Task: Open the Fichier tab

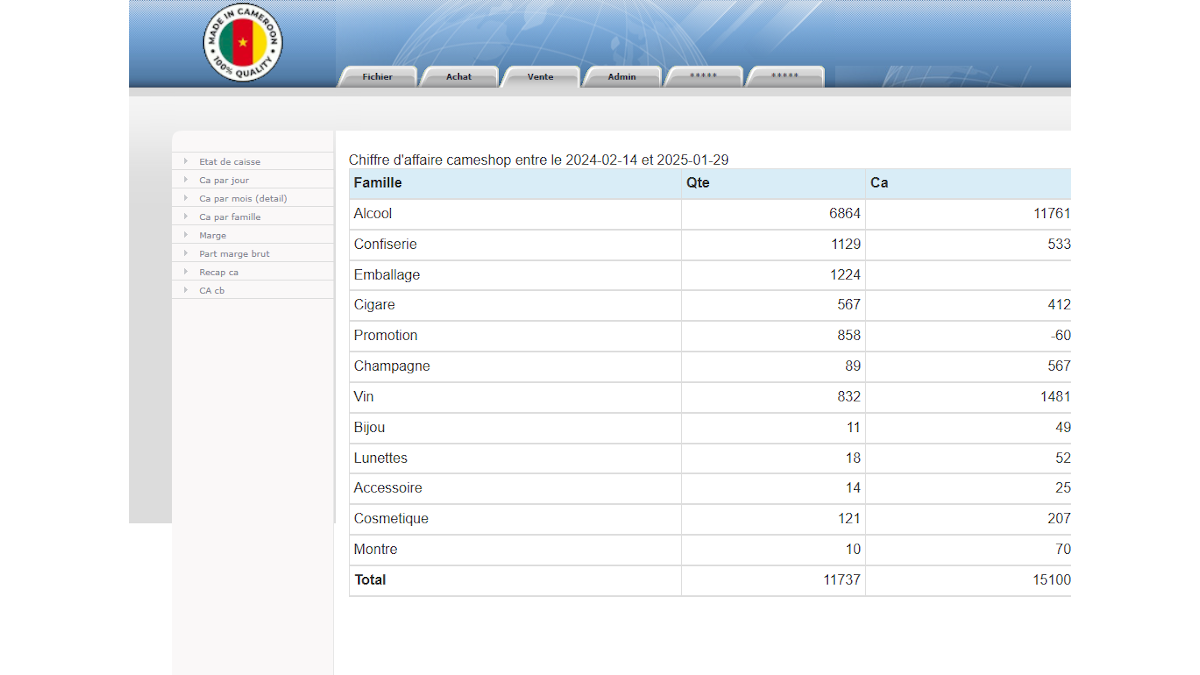Action: 377,77
